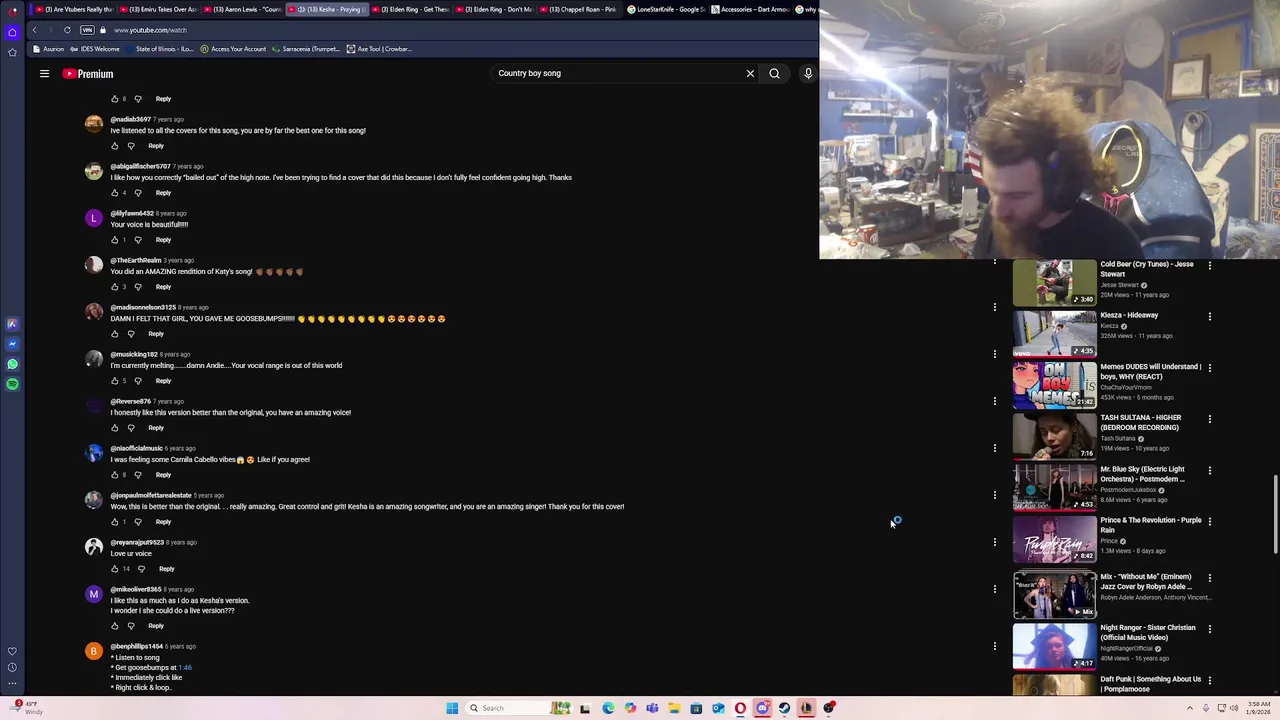1280x720 pixels.
Task: Open @jonpaulmoffettarealestate commenter avatar
Action: tap(94, 500)
